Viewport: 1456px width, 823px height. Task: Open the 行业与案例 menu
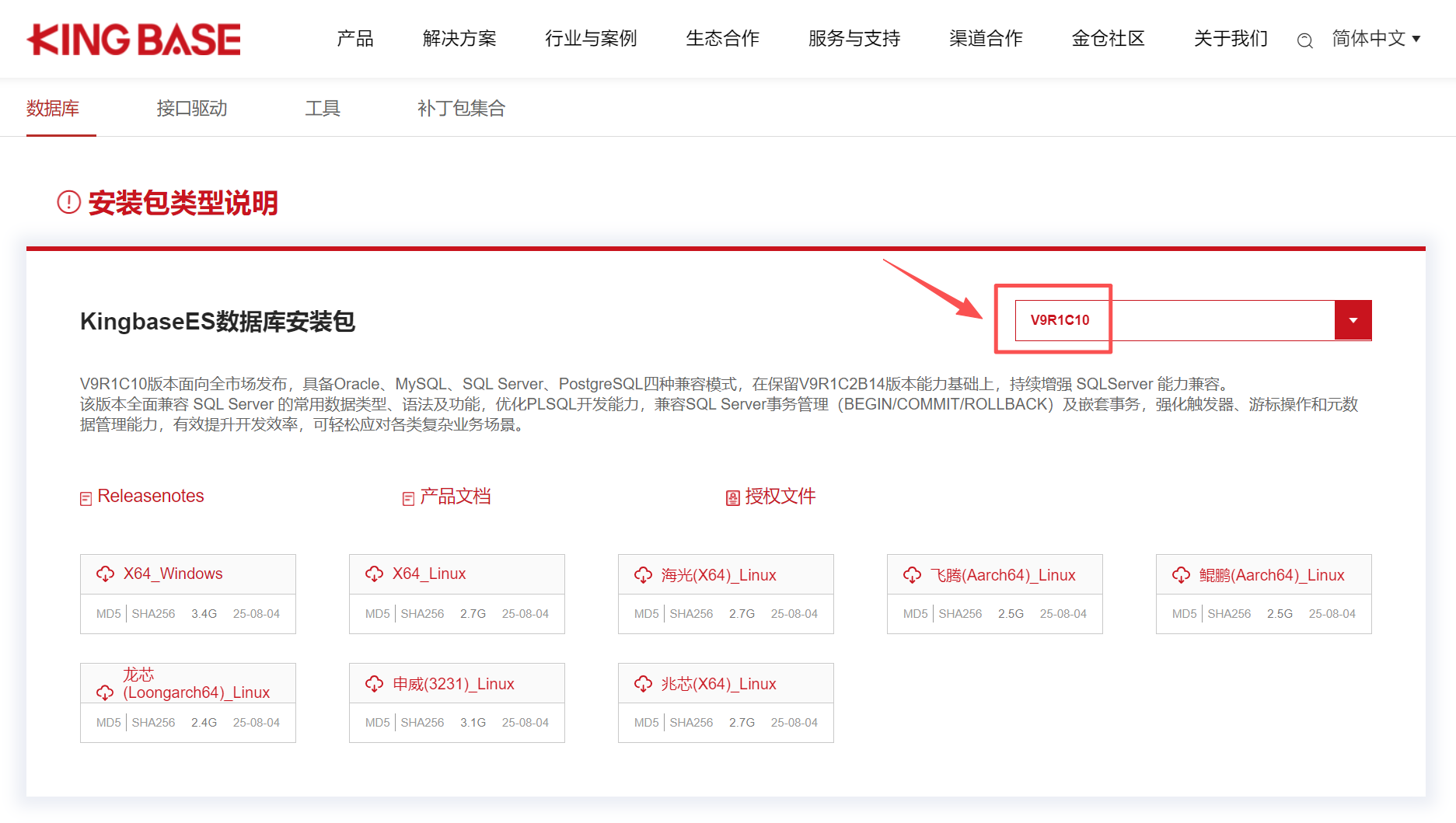click(591, 38)
